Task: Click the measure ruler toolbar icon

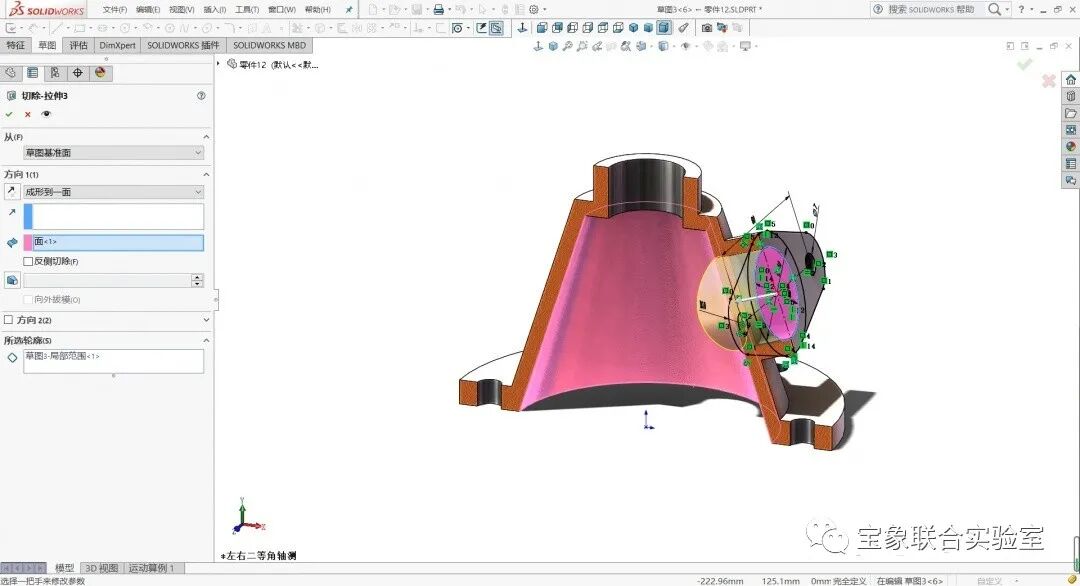Action: click(683, 28)
